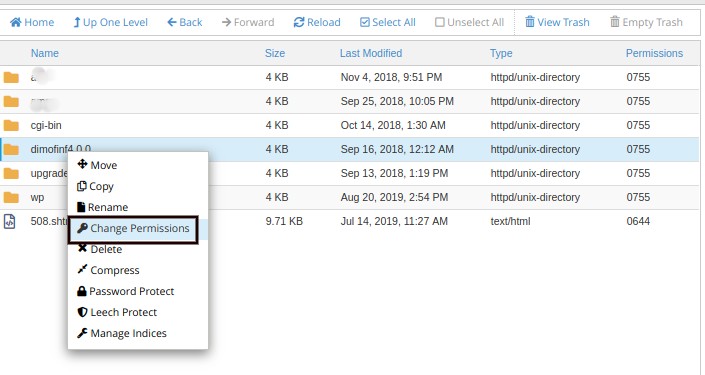Click Empty Trash button
This screenshot has width=705, height=375.
[x=646, y=22]
